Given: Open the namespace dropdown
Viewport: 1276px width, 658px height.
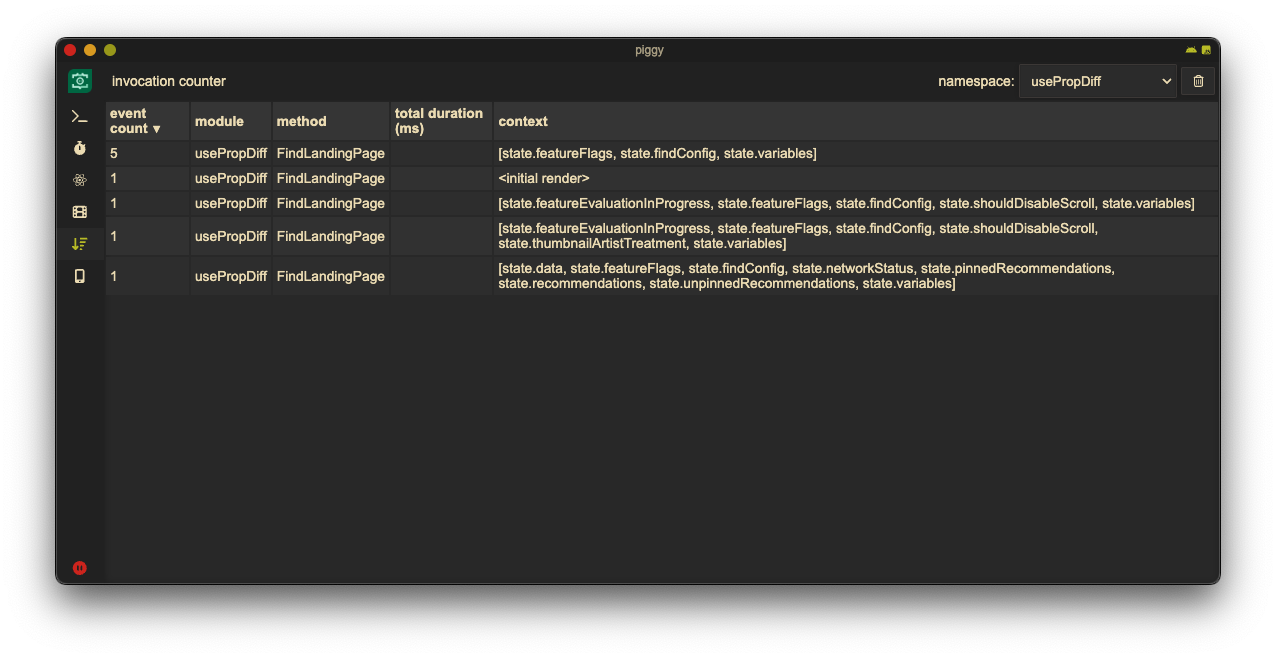Looking at the screenshot, I should pyautogui.click(x=1097, y=81).
